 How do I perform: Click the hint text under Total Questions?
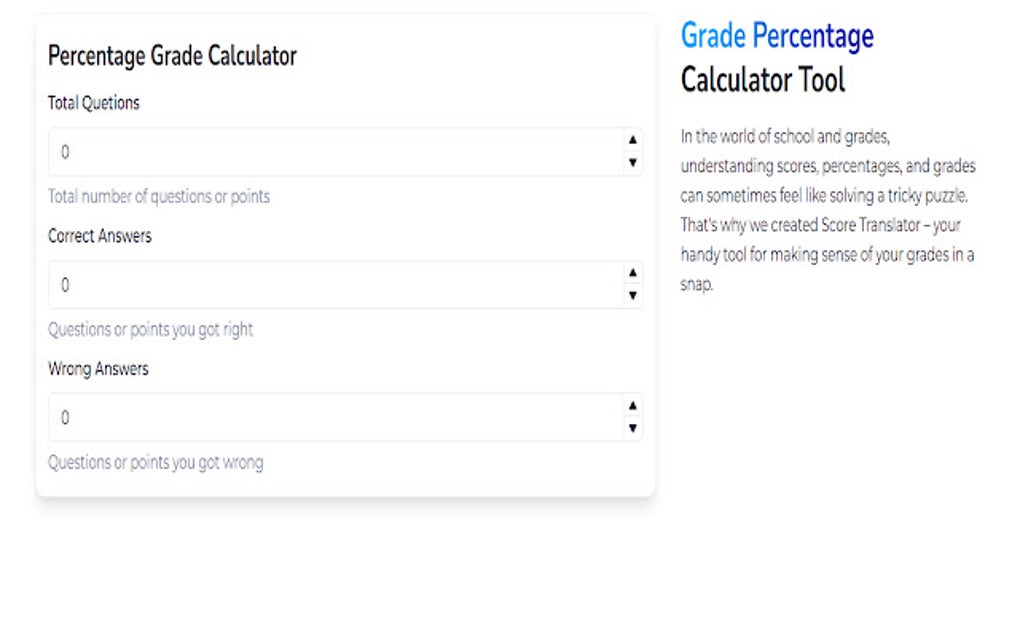(158, 196)
